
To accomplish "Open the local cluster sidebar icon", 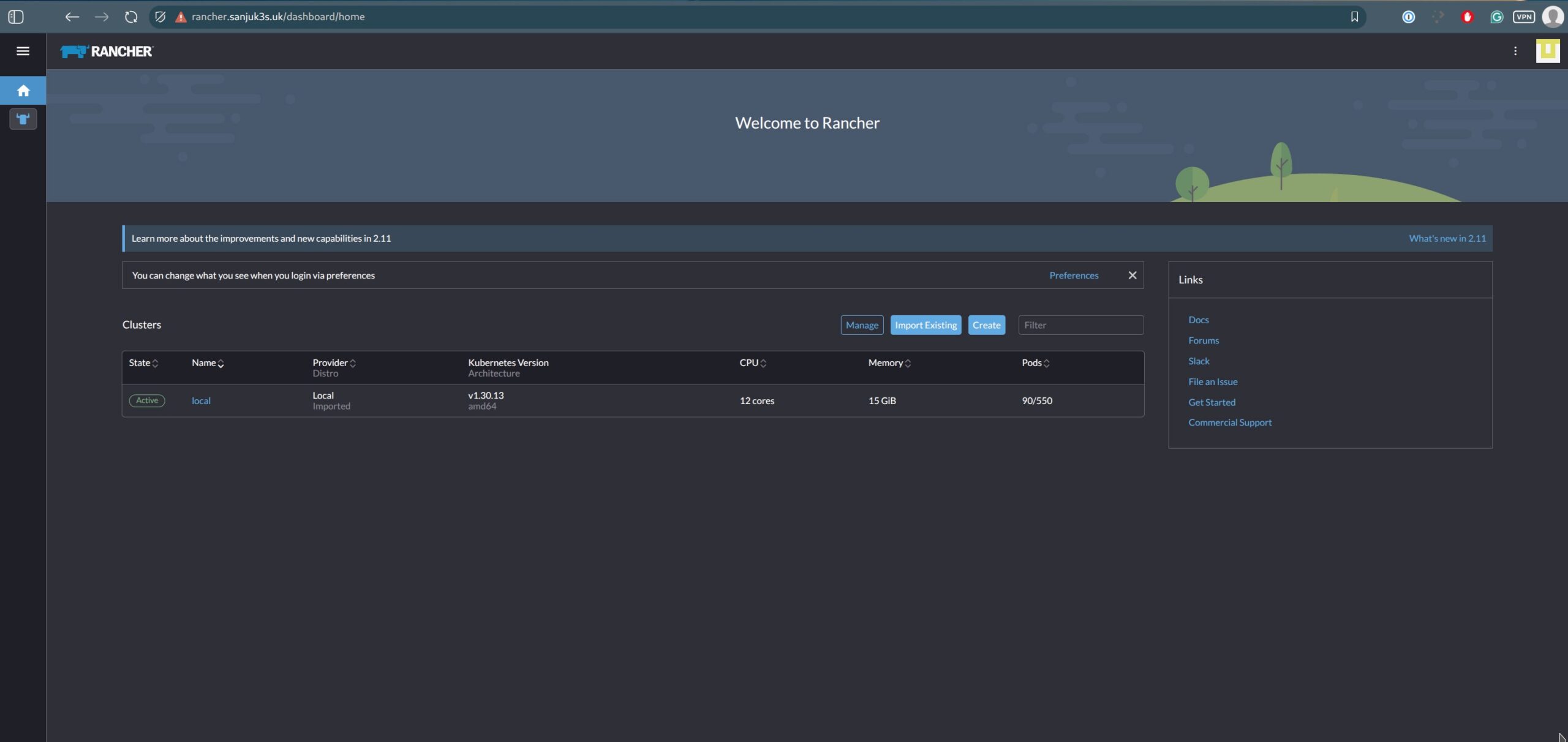I will click(23, 119).
